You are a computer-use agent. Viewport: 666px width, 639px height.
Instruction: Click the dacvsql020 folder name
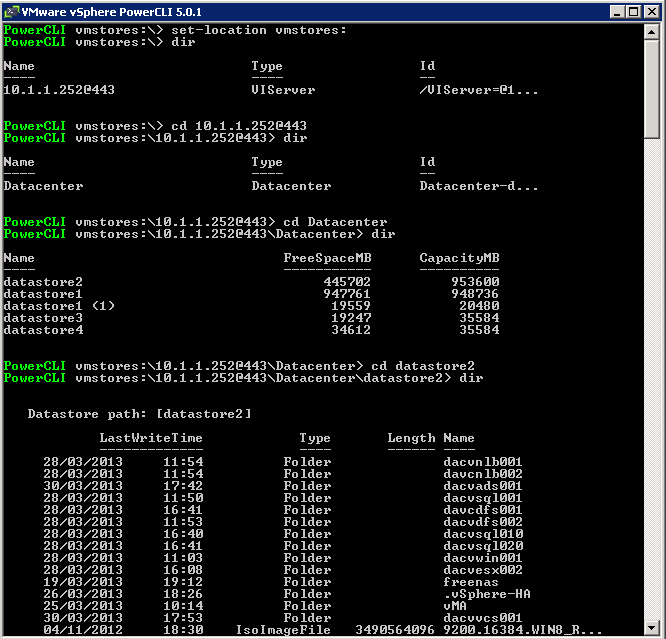483,546
